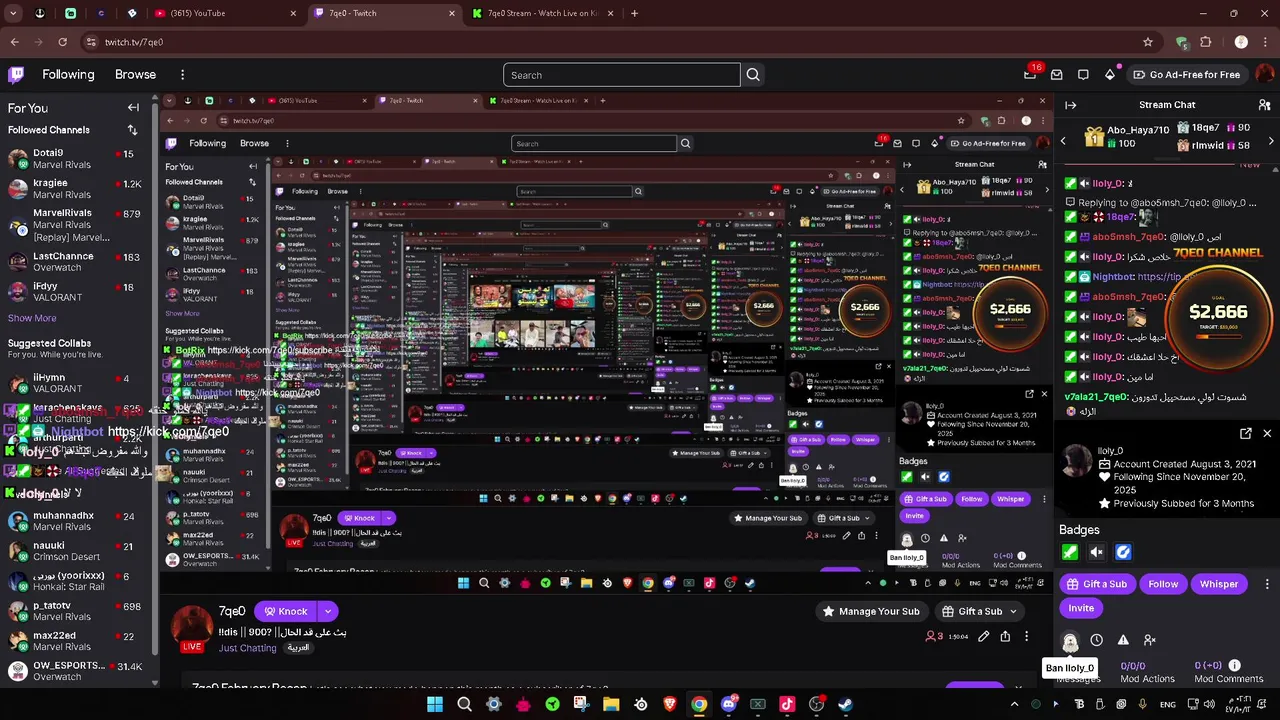Open your profile avatar menu on Twitch
1280x720 pixels.
[x=1264, y=74]
